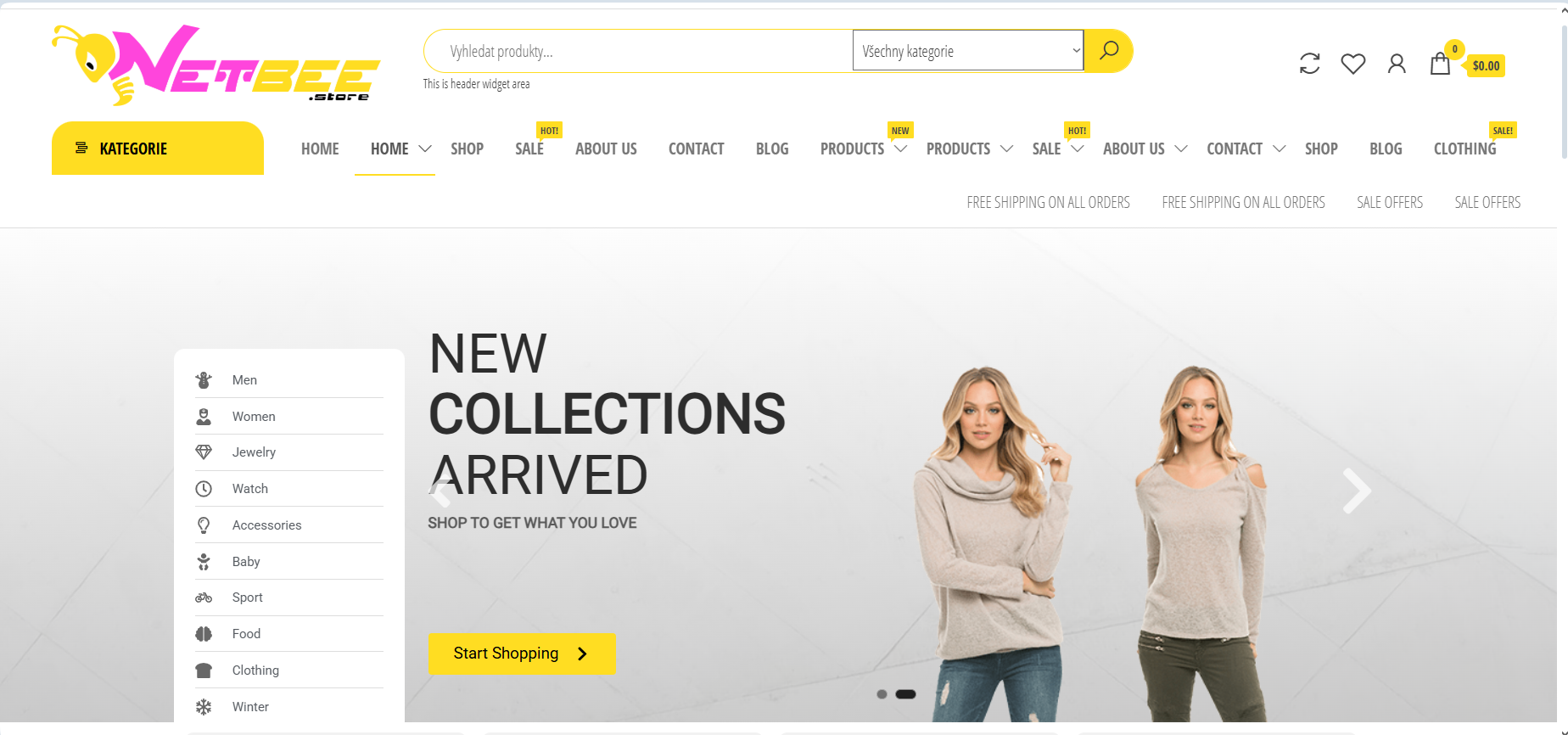Open the user account icon

tap(1397, 64)
